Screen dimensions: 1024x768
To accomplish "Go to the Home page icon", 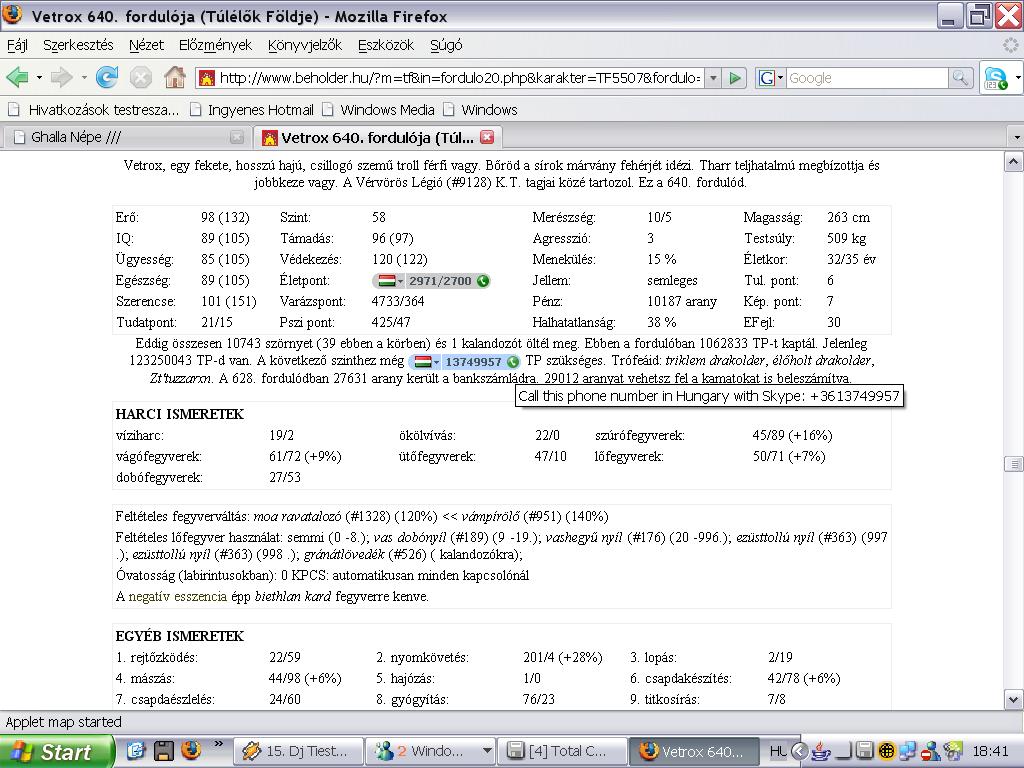I will [174, 77].
